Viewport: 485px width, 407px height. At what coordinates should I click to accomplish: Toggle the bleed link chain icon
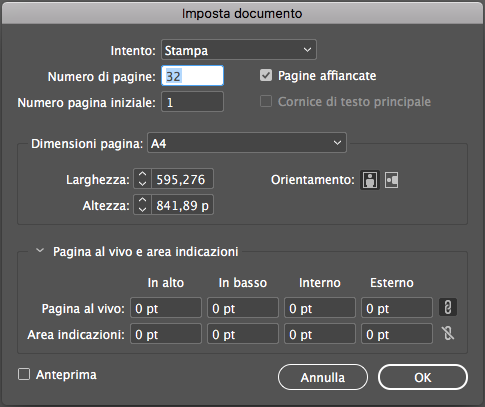(448, 307)
